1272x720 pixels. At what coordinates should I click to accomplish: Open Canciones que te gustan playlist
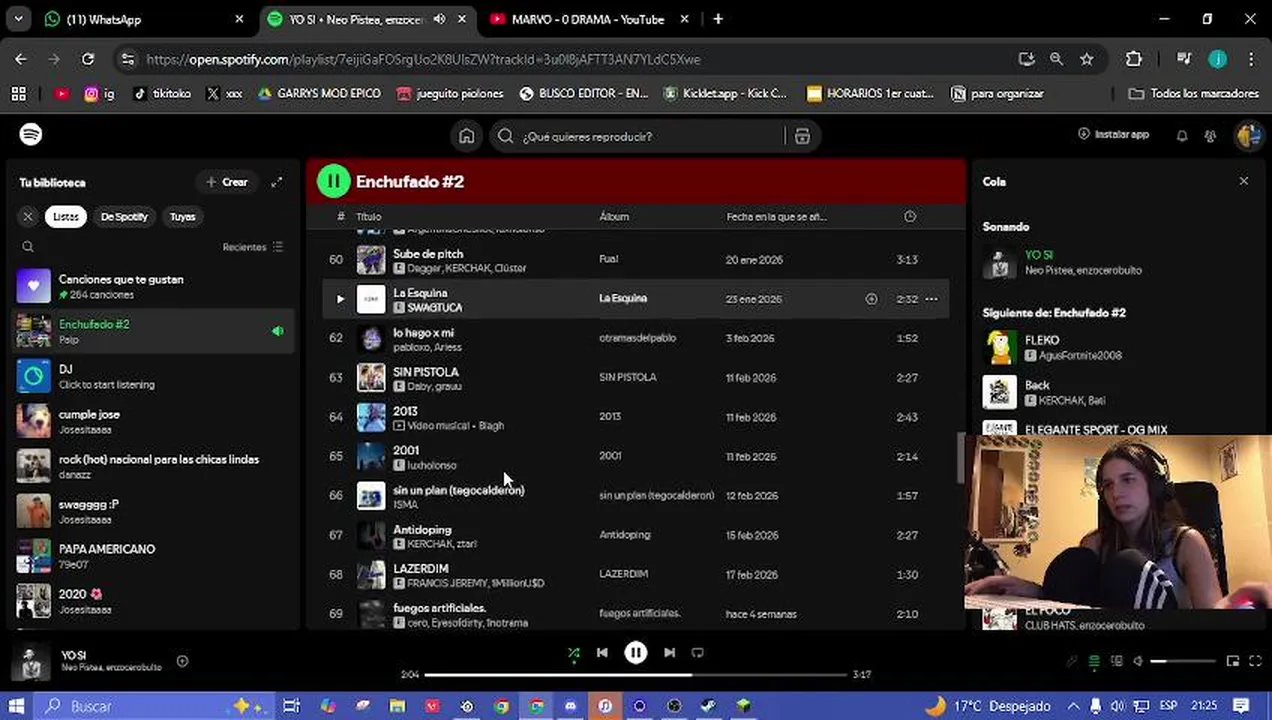pos(153,286)
